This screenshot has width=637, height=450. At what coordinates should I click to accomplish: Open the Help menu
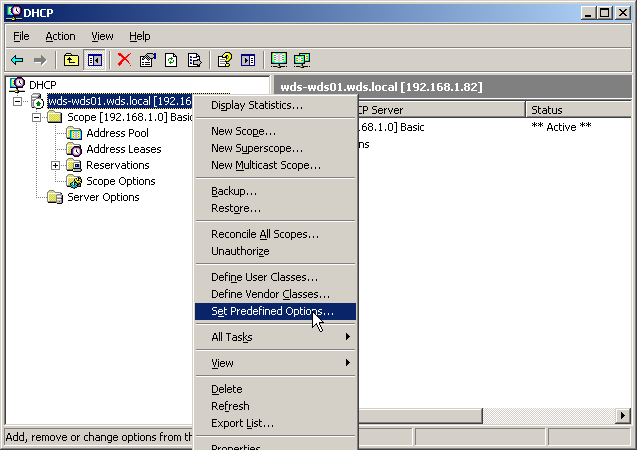coord(140,37)
